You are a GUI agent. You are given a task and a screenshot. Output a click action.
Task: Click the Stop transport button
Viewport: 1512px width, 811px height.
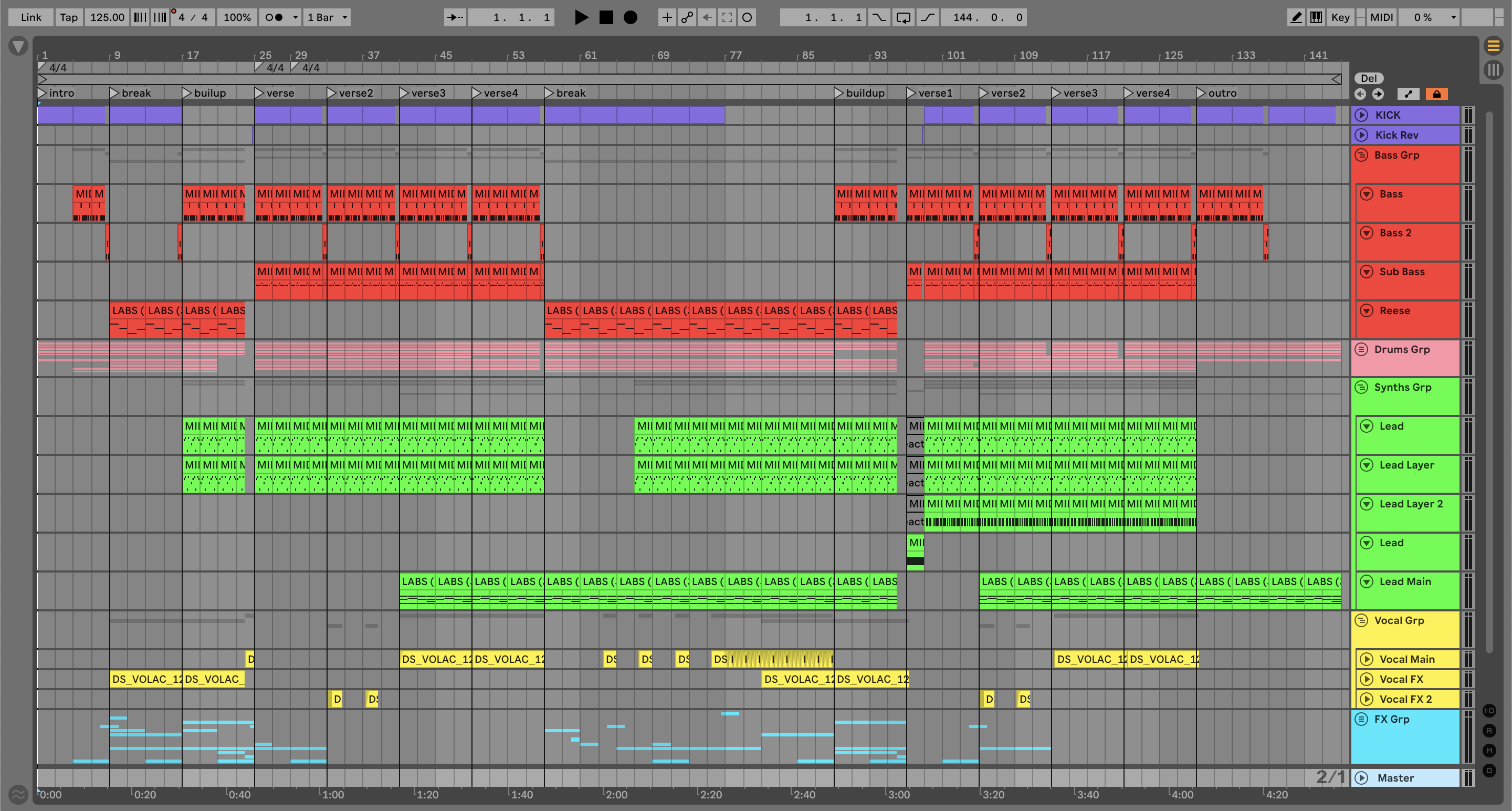606,17
